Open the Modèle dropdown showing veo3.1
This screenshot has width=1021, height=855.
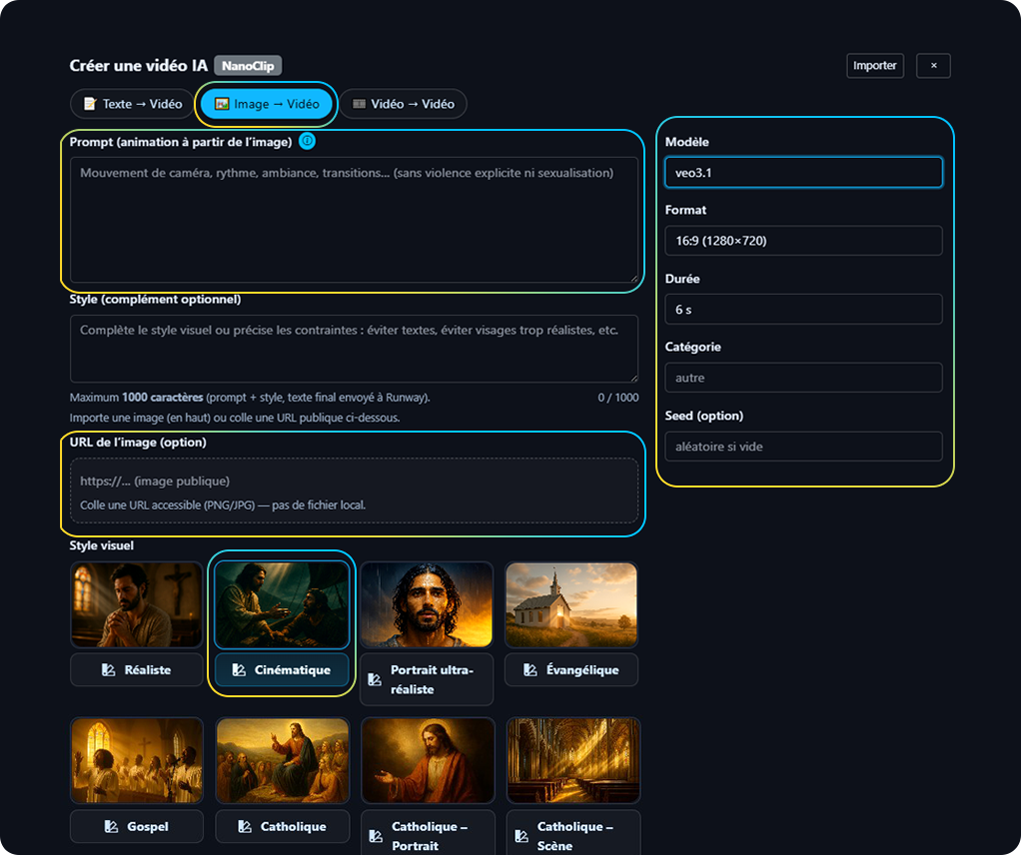pyautogui.click(x=803, y=172)
